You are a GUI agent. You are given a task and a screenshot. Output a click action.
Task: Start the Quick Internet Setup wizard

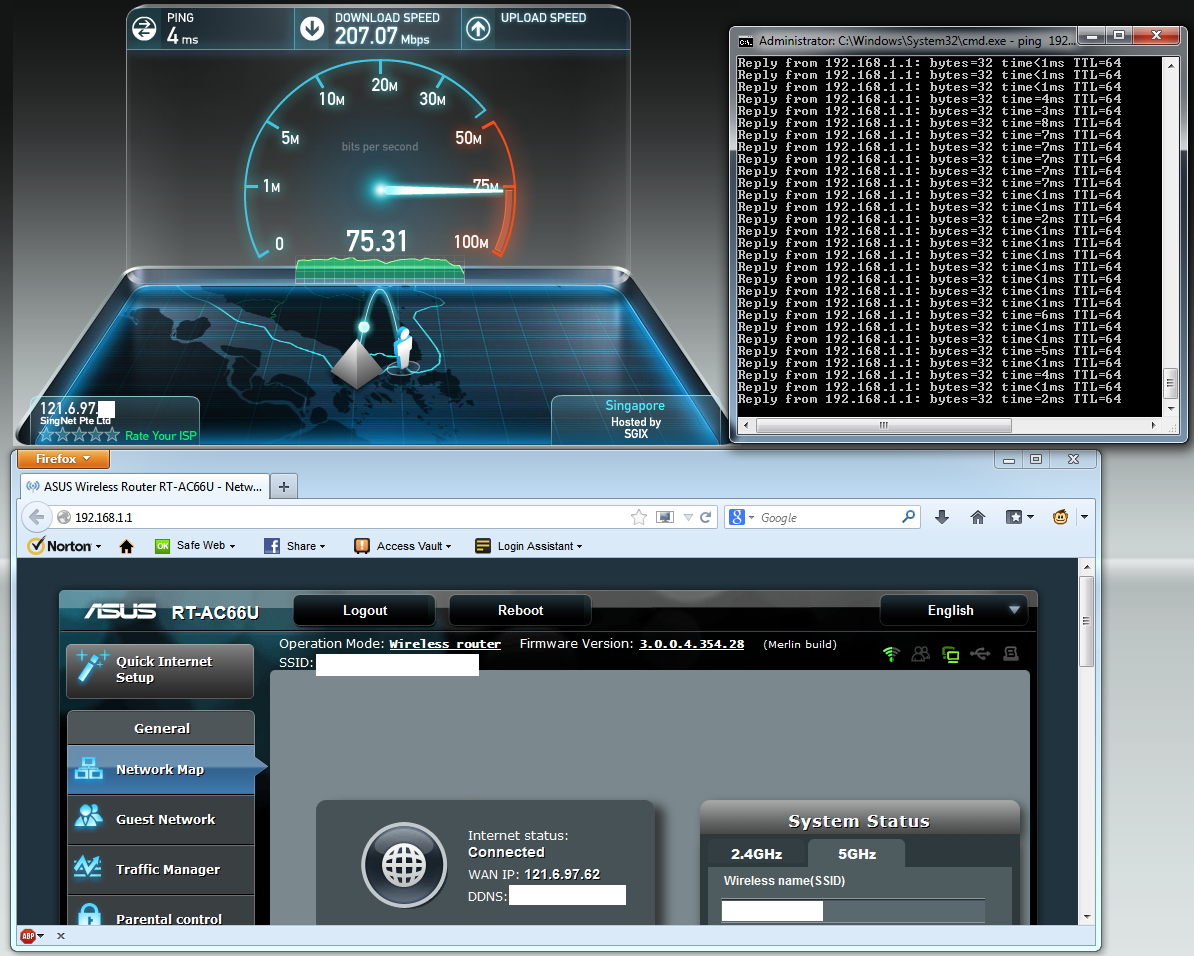[160, 671]
